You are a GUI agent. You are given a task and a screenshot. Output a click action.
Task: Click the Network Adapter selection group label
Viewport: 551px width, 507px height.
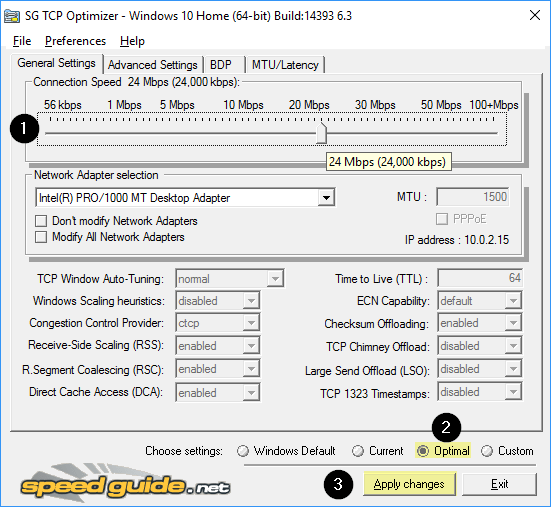96,175
